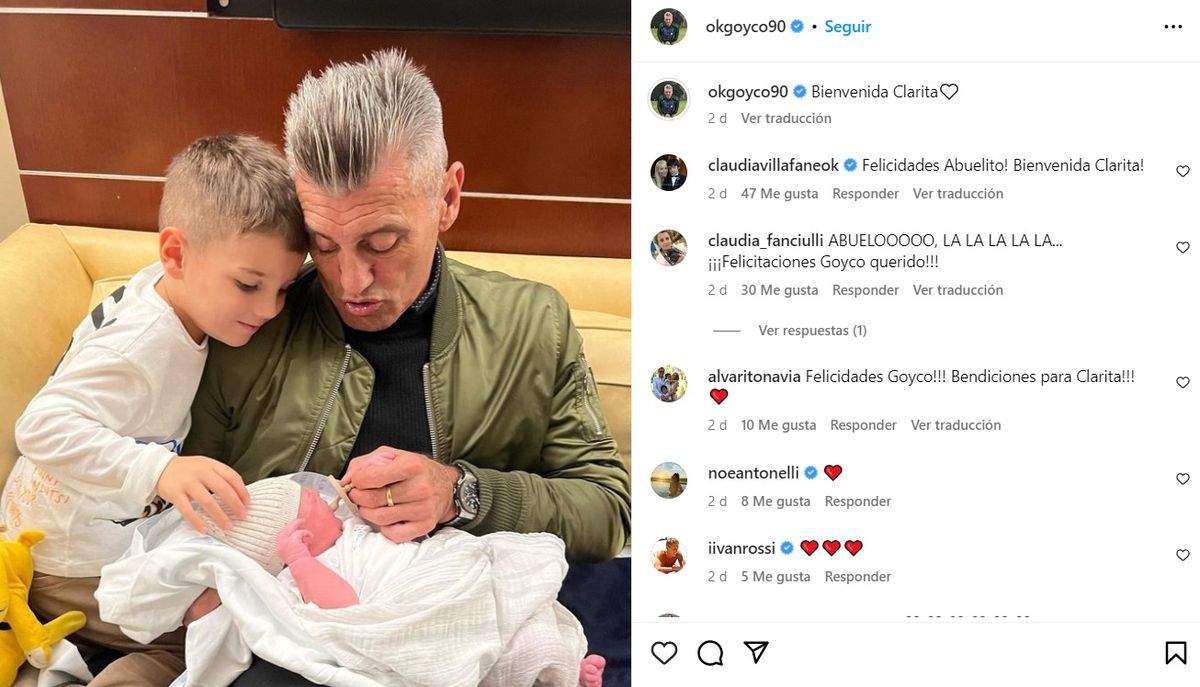The image size is (1200, 687).
Task: Save post with bookmark icon
Action: pyautogui.click(x=1176, y=653)
